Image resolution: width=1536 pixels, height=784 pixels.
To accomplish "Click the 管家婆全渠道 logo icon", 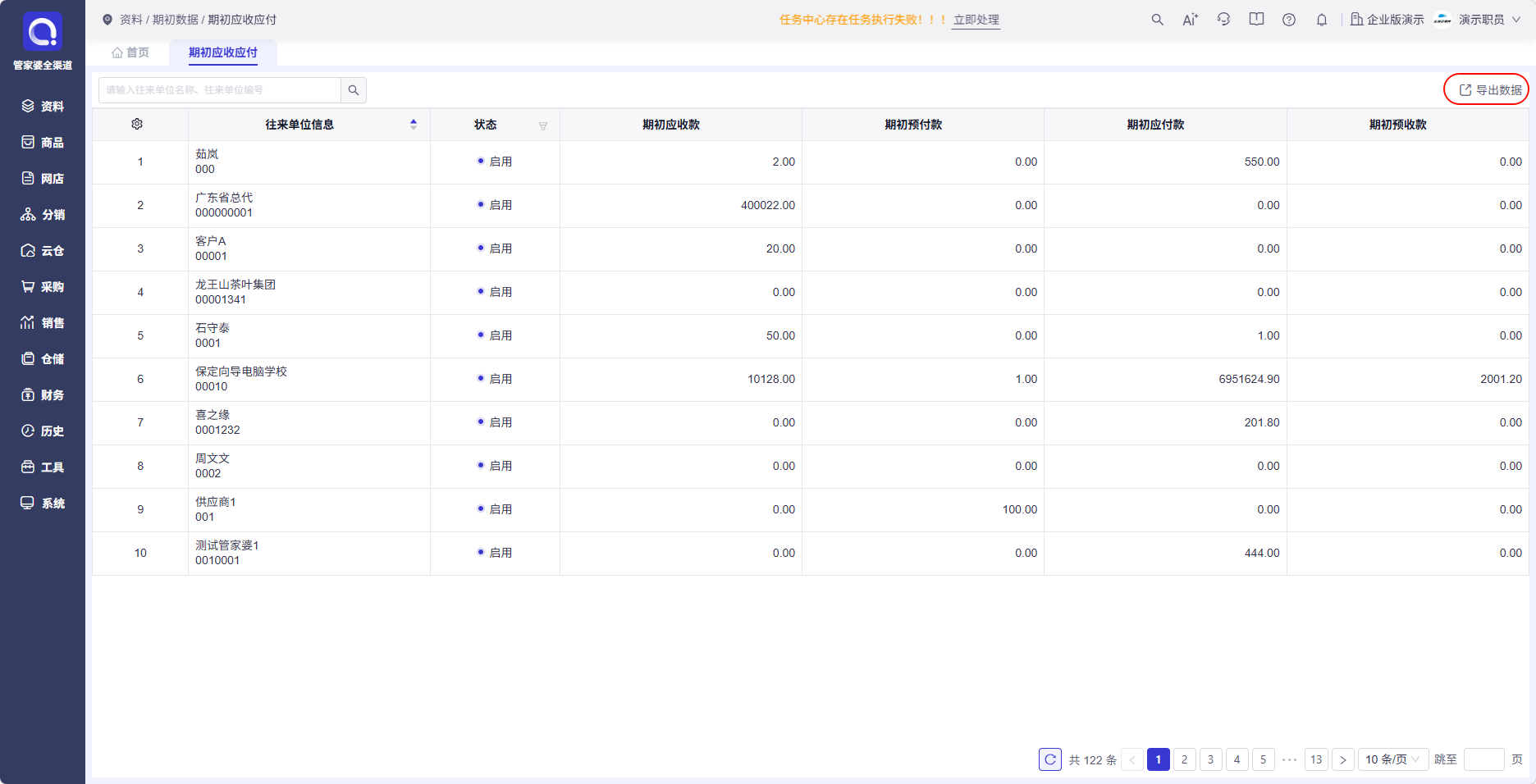I will tap(43, 32).
